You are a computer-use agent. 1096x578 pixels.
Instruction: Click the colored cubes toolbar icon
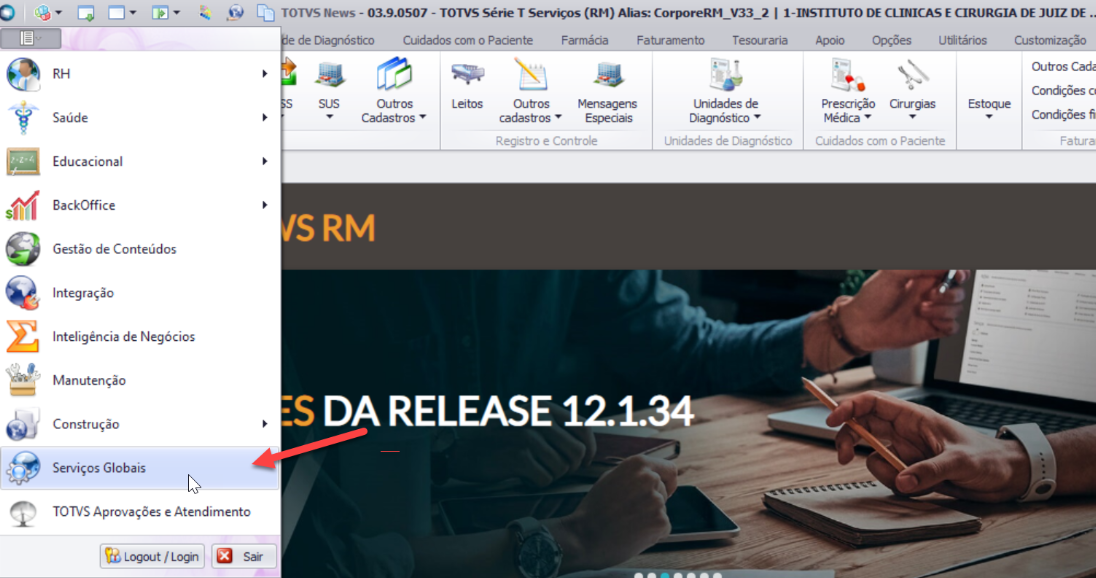42,13
